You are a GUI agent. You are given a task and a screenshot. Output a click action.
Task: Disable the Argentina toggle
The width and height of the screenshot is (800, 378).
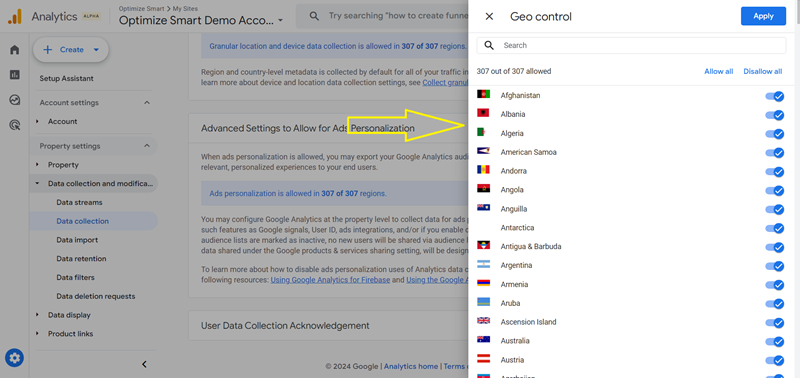click(774, 266)
